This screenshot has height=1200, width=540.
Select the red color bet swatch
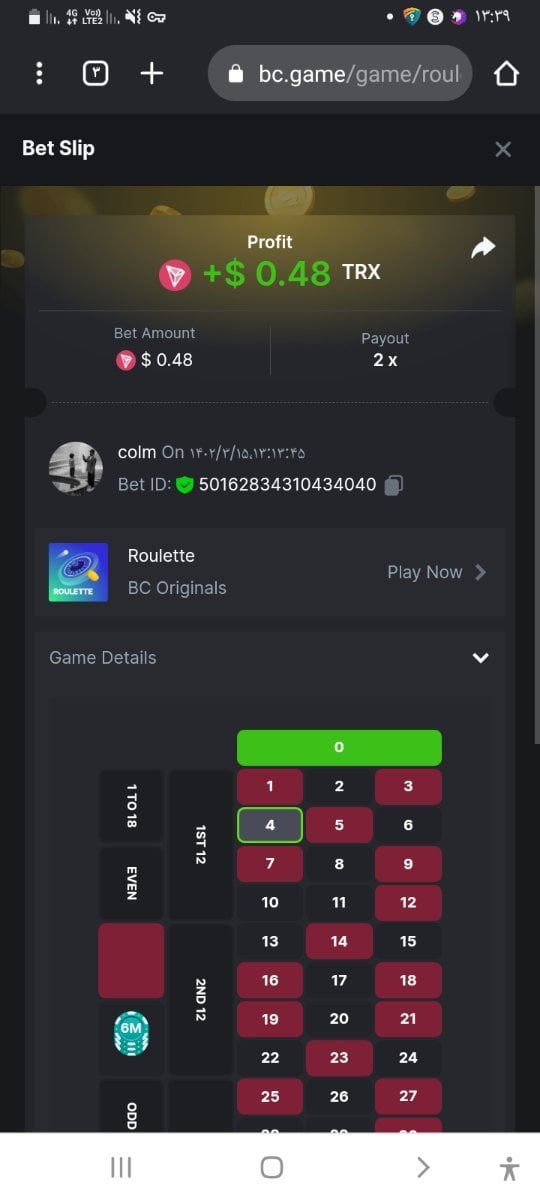tap(131, 960)
